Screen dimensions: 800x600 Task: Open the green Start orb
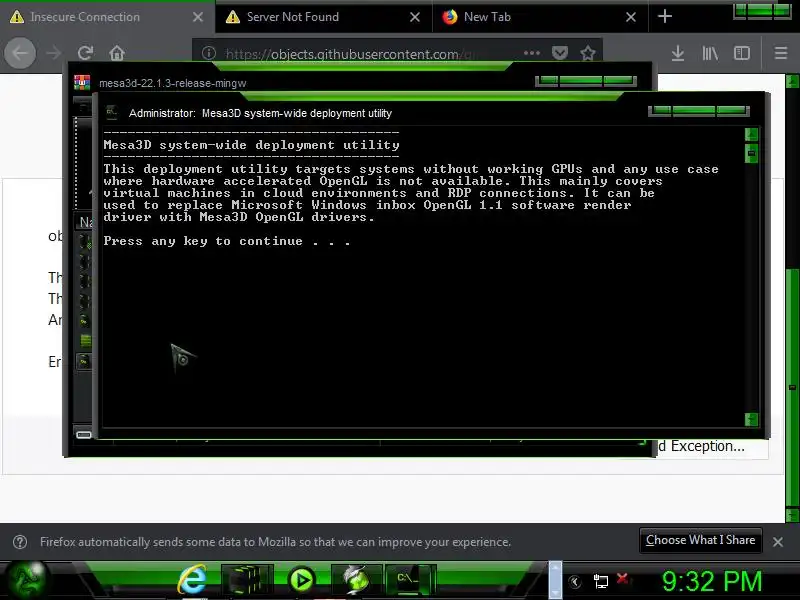tap(28, 580)
